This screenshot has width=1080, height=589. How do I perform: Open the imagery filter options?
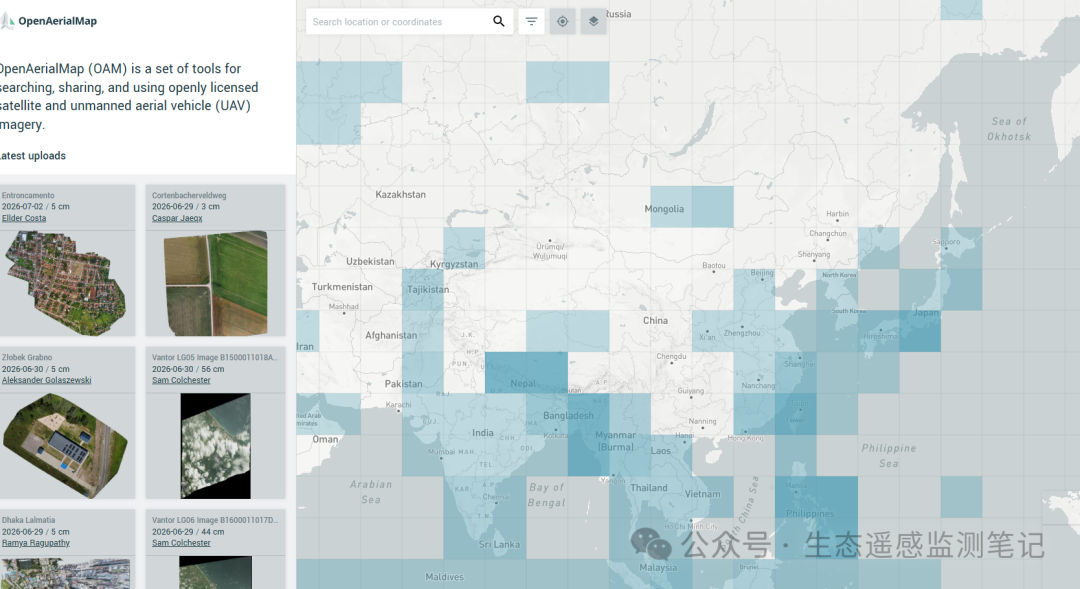[x=531, y=21]
